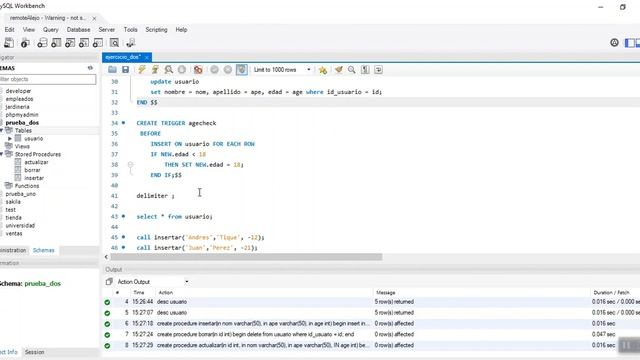The image size is (640, 360).
Task: Save statement to snippets with star icon
Action: [x=323, y=70]
